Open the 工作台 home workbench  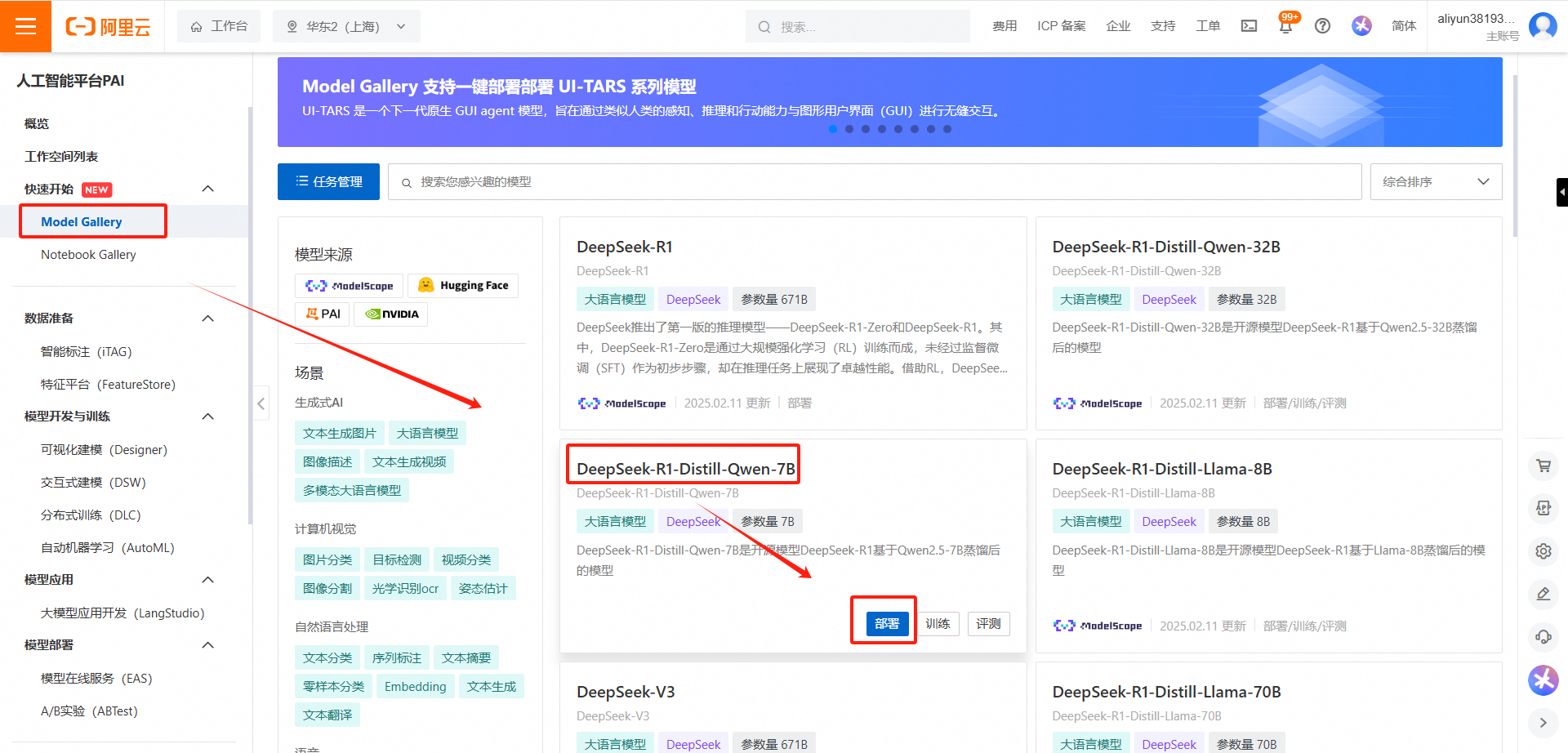pos(219,26)
